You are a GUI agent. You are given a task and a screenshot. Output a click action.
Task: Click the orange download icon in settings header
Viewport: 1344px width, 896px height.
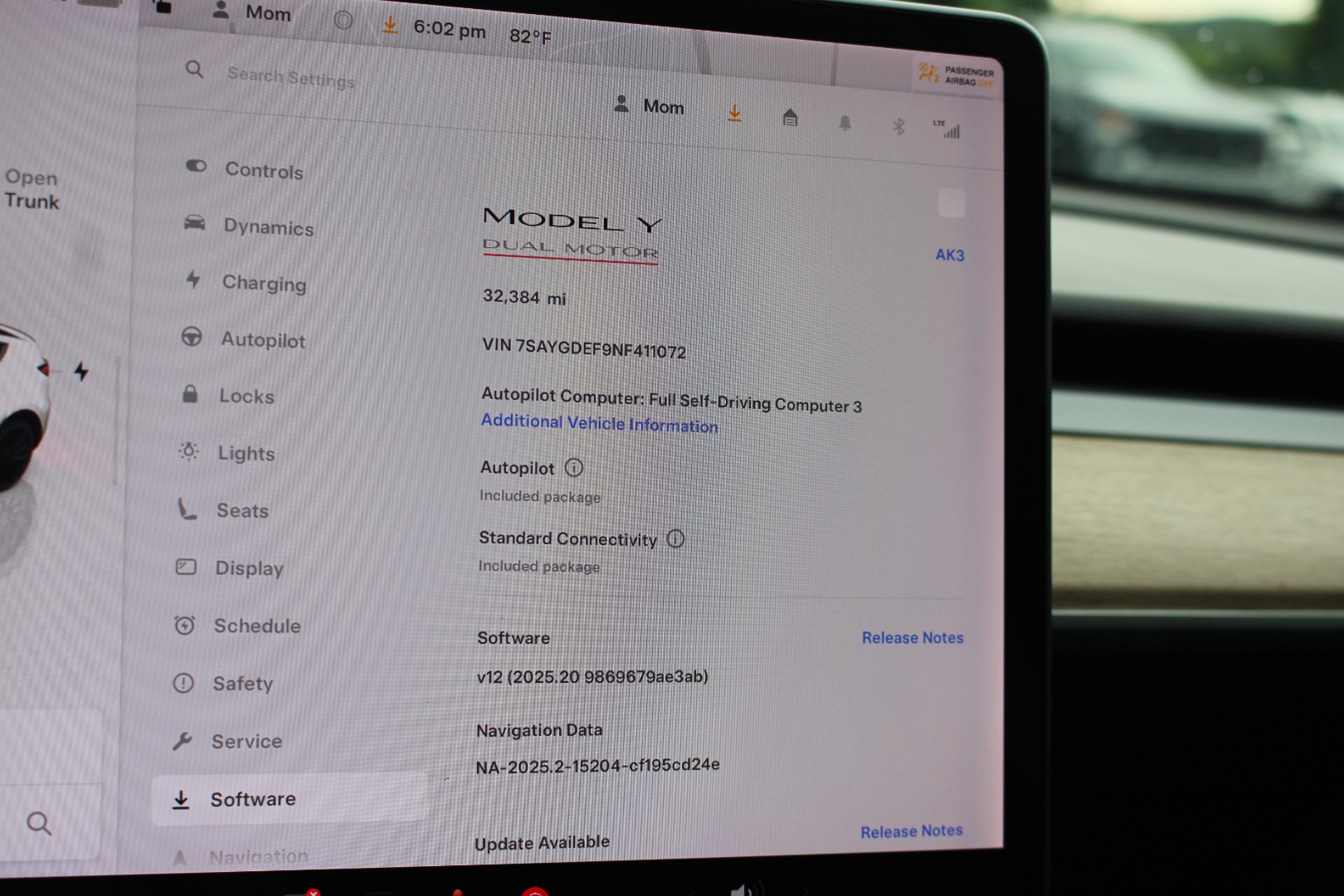pyautogui.click(x=734, y=114)
